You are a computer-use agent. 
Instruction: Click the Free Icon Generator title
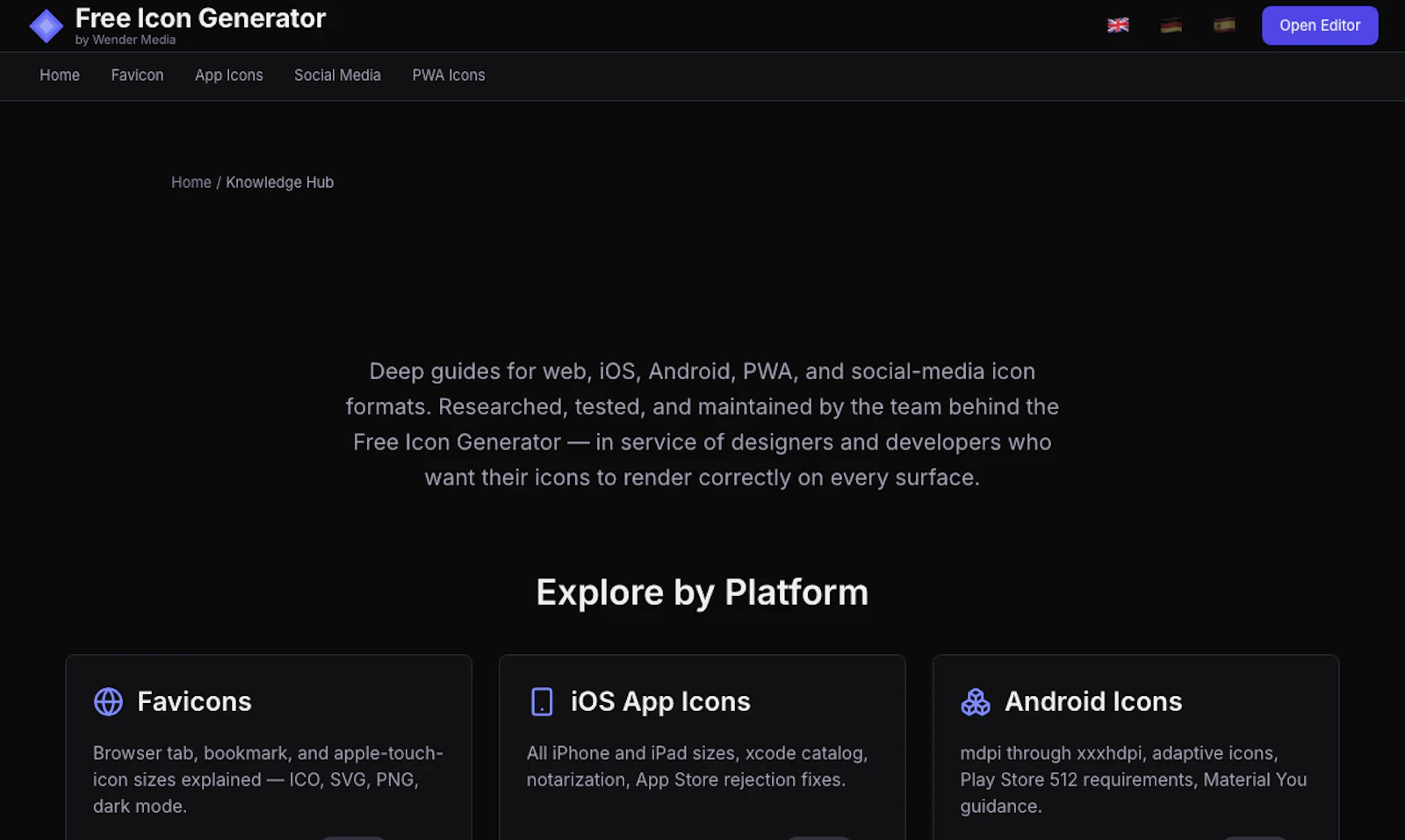200,18
